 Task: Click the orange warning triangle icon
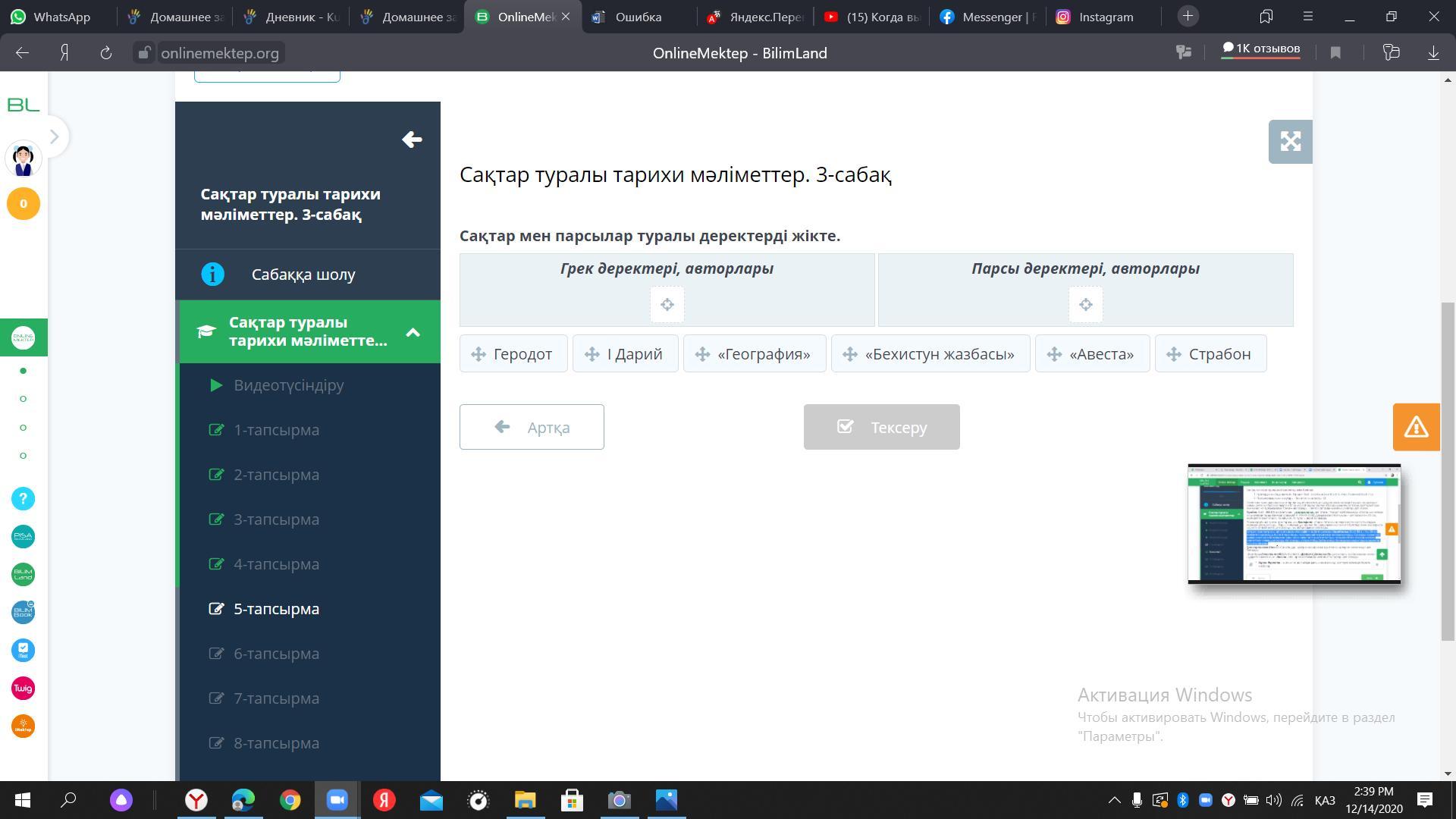point(1416,427)
